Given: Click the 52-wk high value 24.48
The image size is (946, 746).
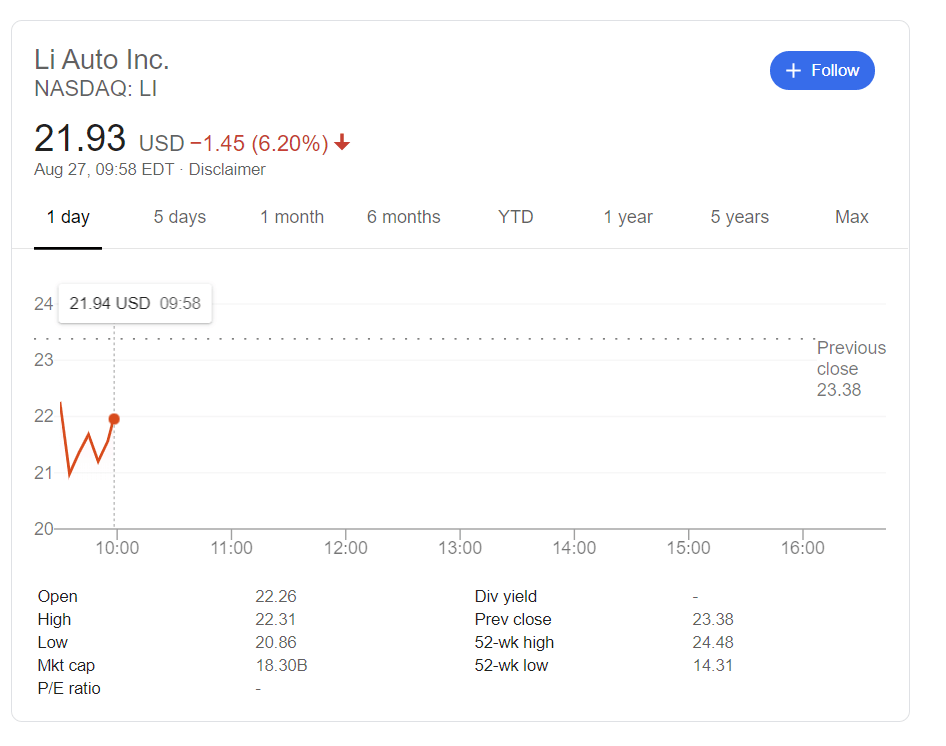Looking at the screenshot, I should pos(713,642).
